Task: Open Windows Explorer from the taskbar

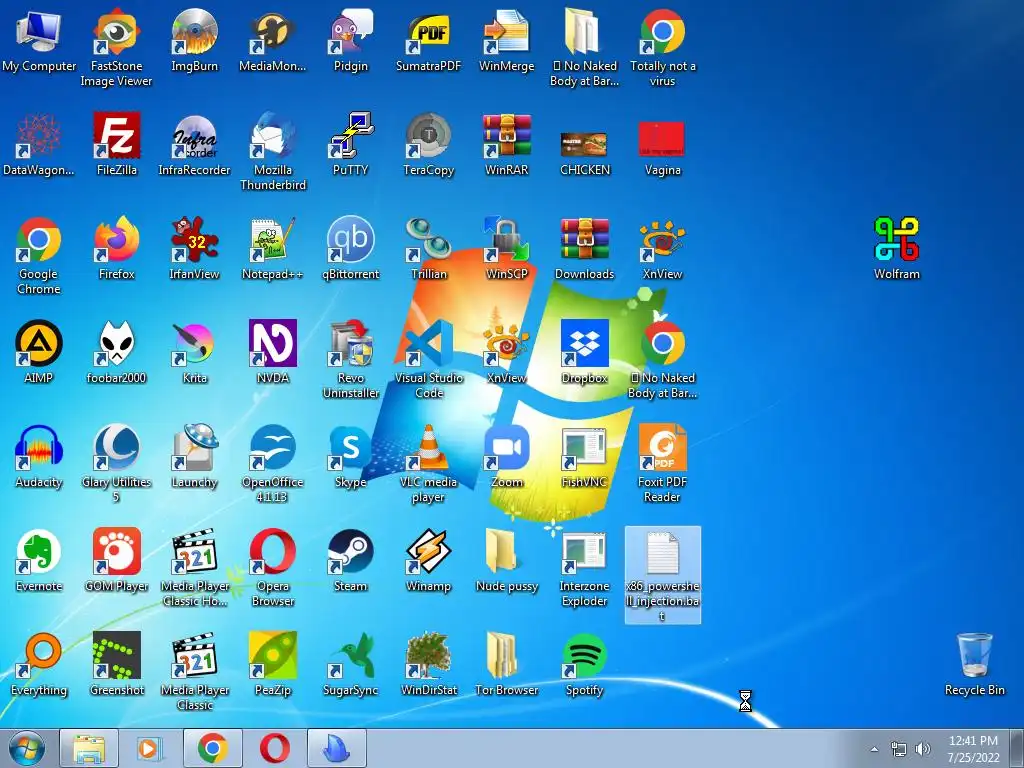Action: [89, 748]
